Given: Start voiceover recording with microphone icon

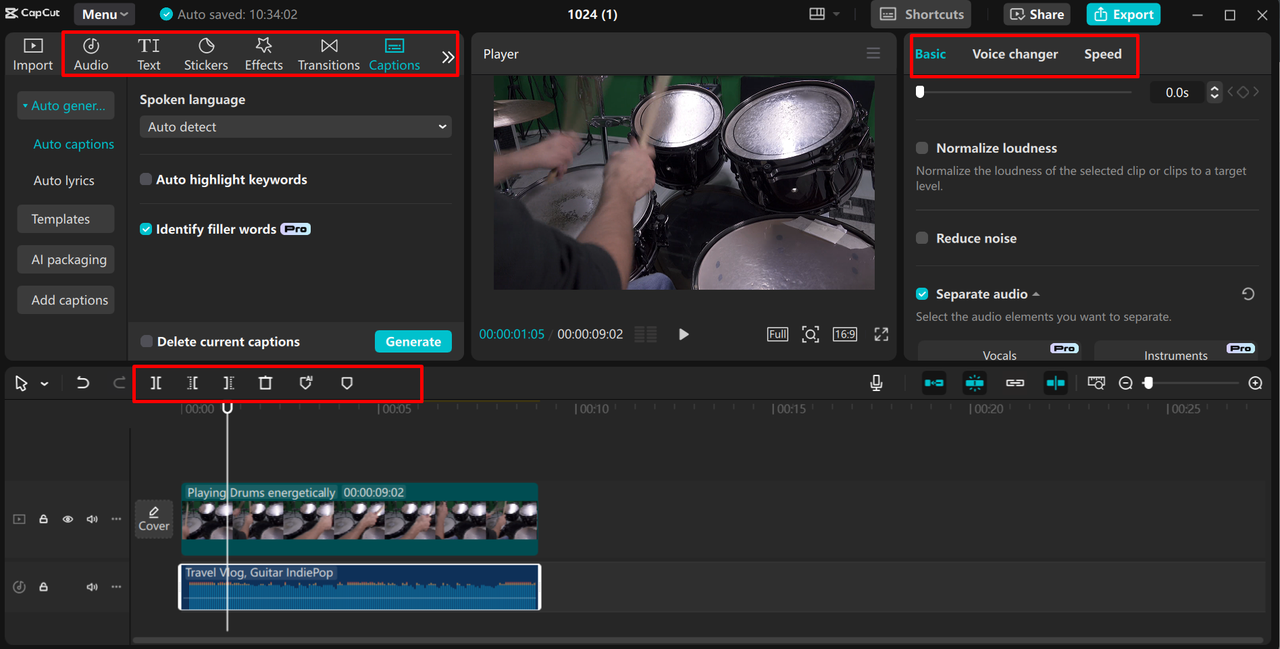Looking at the screenshot, I should point(876,383).
